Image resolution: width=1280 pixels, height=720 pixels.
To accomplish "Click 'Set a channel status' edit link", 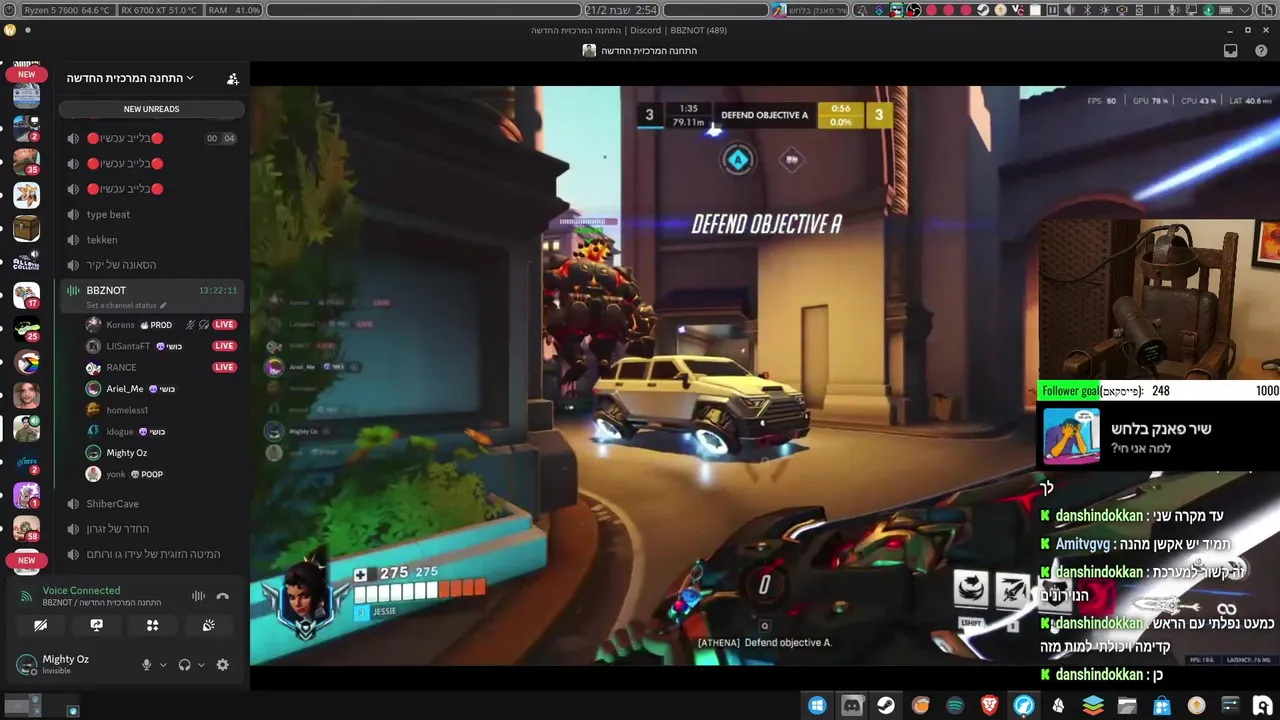I will [x=126, y=305].
